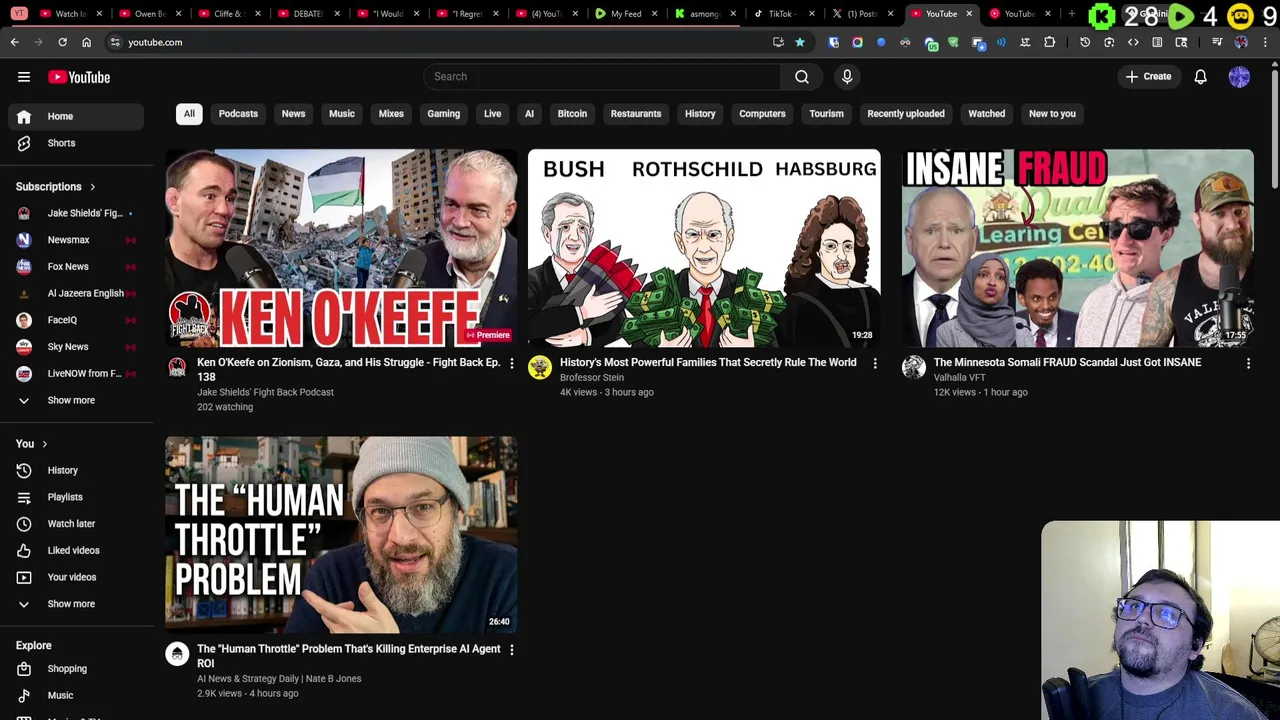Select the Music filter chip
Screen dimensions: 1280x720
click(x=342, y=114)
